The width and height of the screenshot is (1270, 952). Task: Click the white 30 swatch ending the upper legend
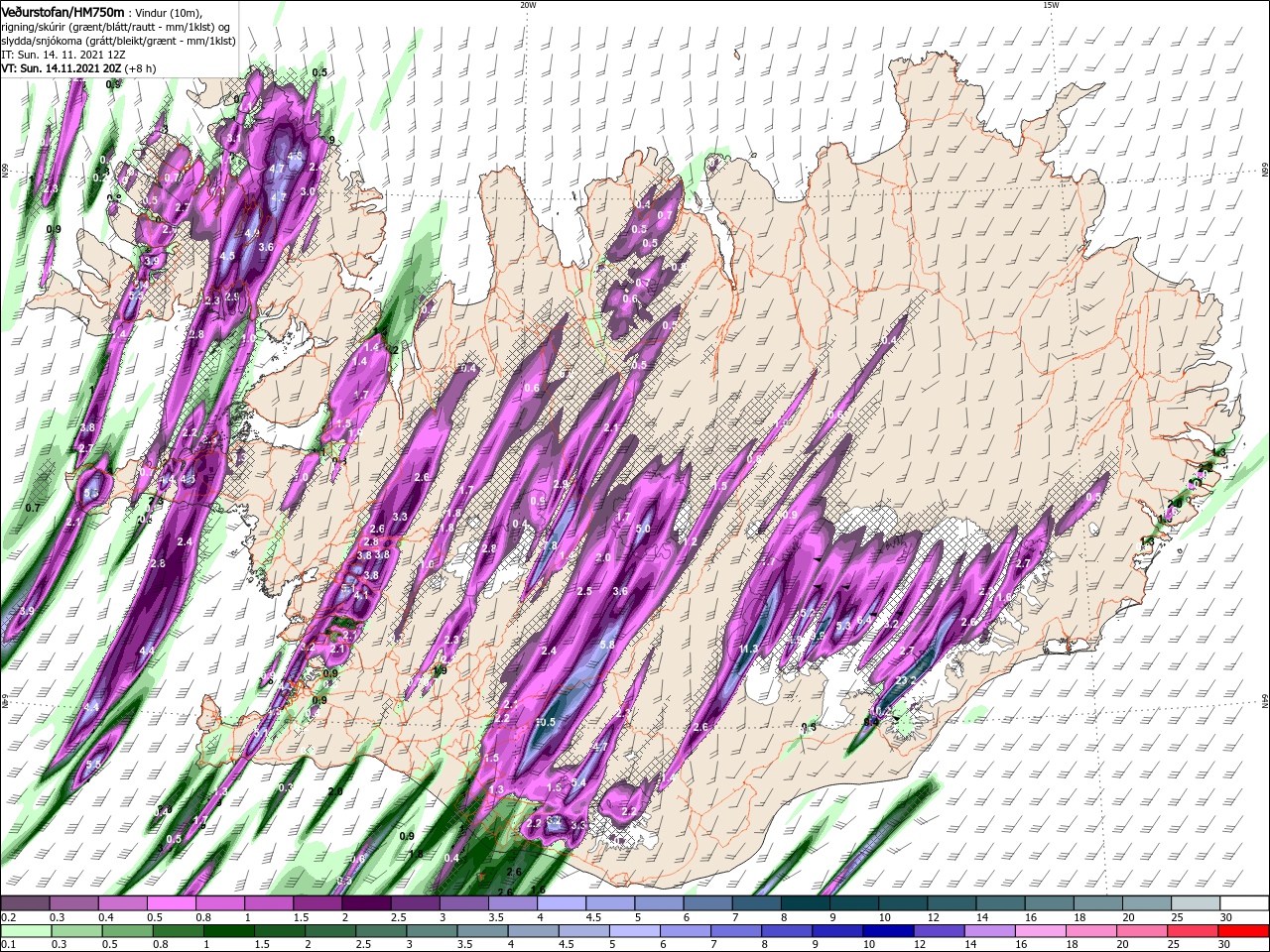[x=1245, y=903]
